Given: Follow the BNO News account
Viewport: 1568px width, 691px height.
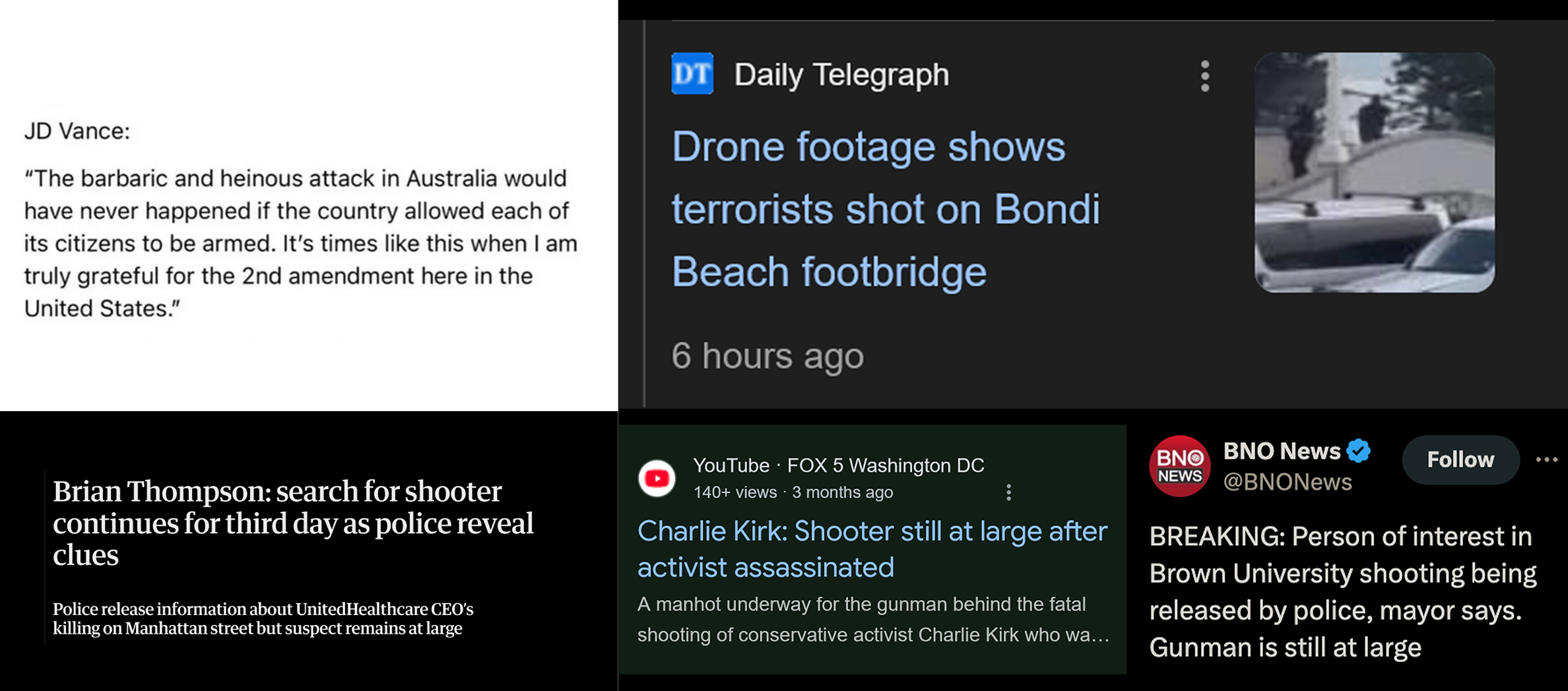Looking at the screenshot, I should 1460,459.
